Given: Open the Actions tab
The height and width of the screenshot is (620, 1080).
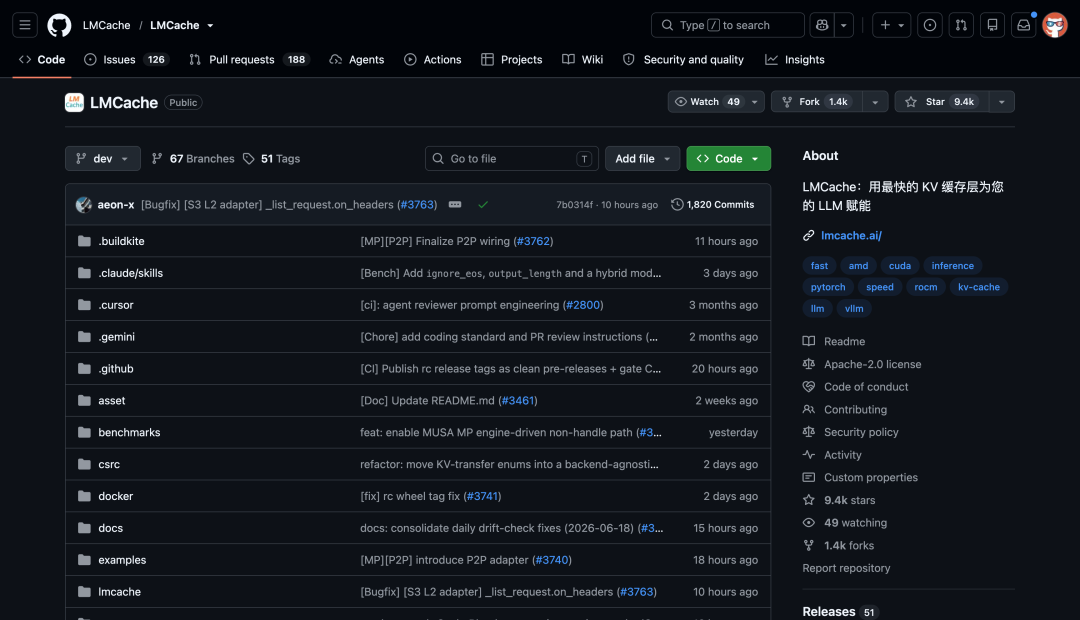Looking at the screenshot, I should [433, 60].
